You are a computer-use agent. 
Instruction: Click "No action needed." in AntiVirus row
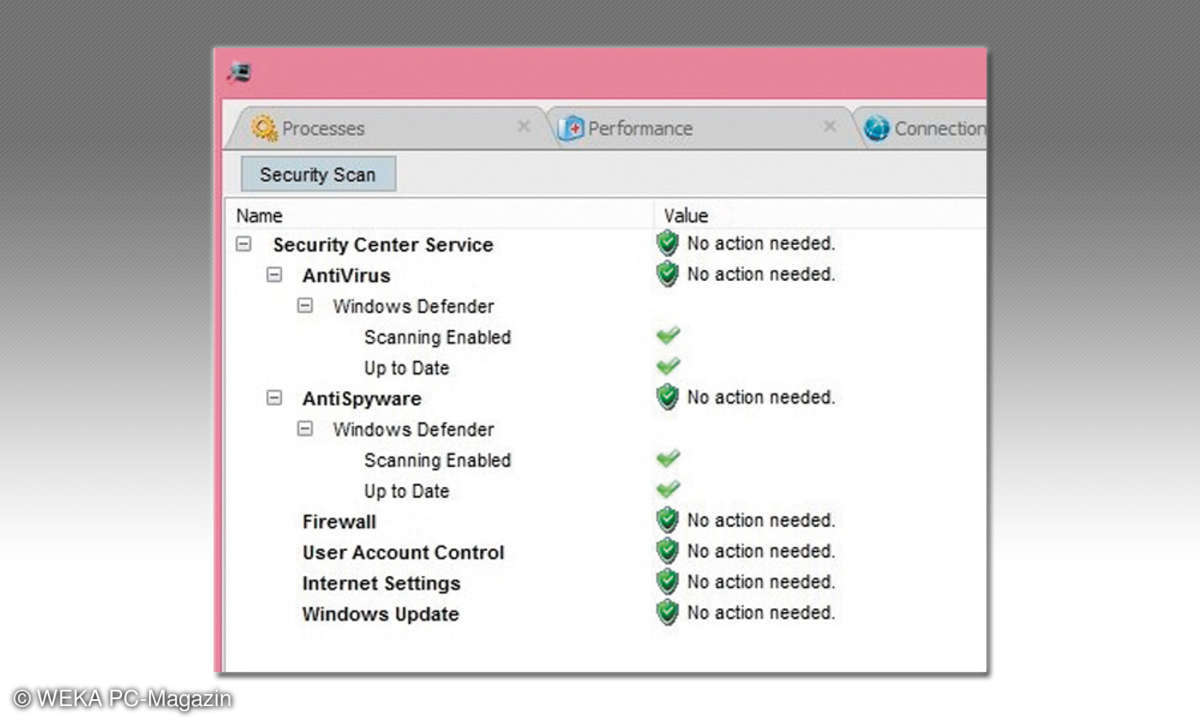[761, 274]
